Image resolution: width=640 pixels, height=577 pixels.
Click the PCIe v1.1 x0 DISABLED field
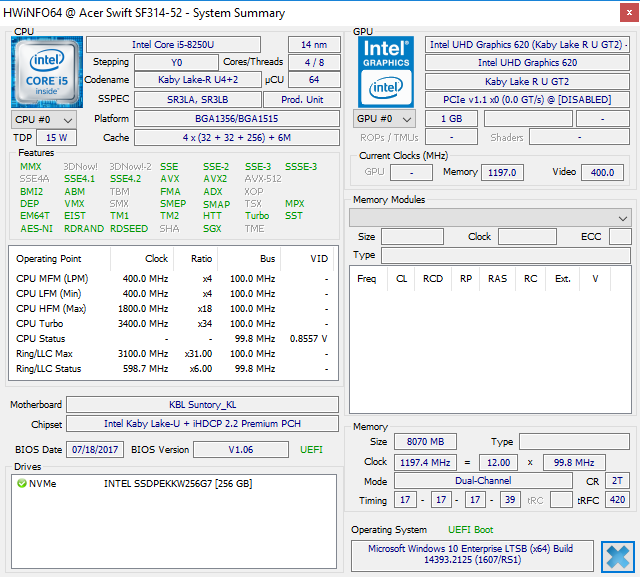pos(527,99)
